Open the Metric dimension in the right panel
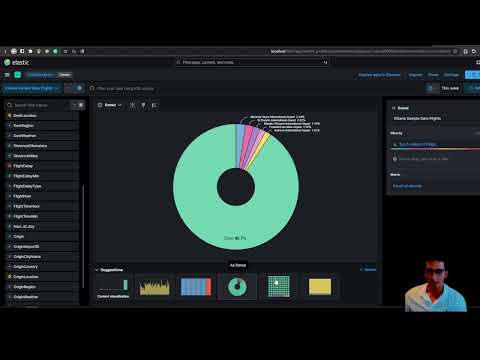 (x=435, y=186)
